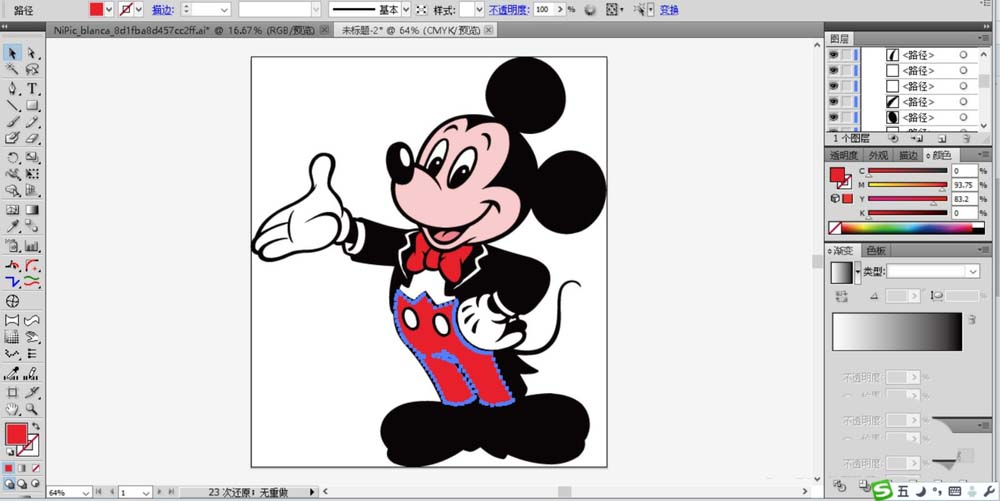Viewport: 1000px width, 501px height.
Task: Select the Magic Wand tool
Action: (12, 69)
